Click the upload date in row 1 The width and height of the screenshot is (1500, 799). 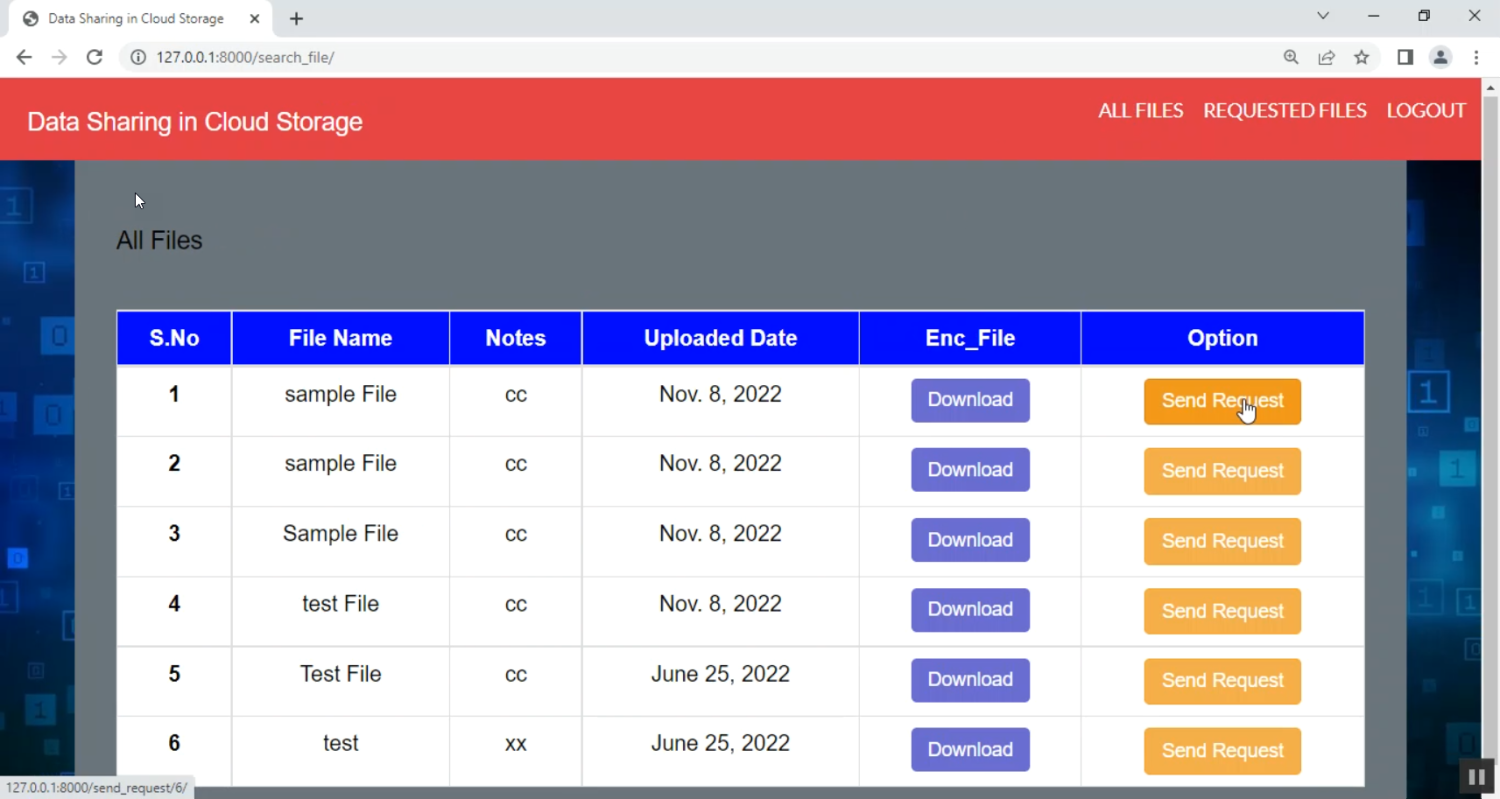coord(720,394)
